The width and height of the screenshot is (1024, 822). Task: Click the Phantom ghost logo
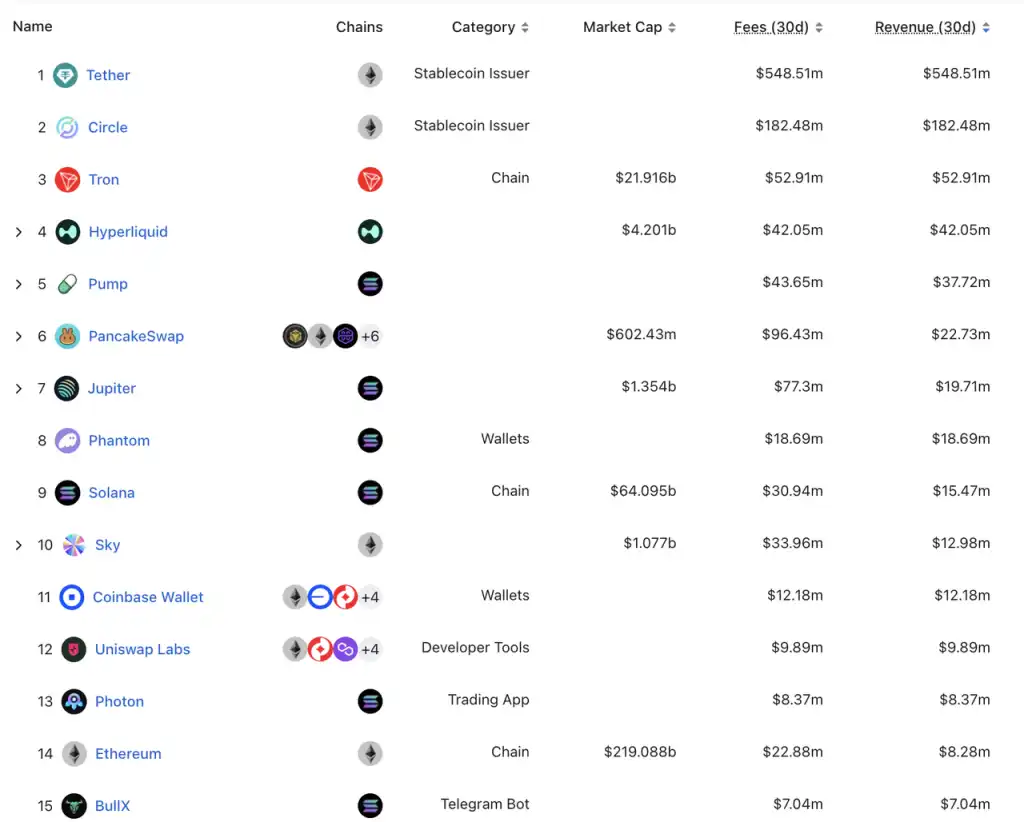pos(68,441)
